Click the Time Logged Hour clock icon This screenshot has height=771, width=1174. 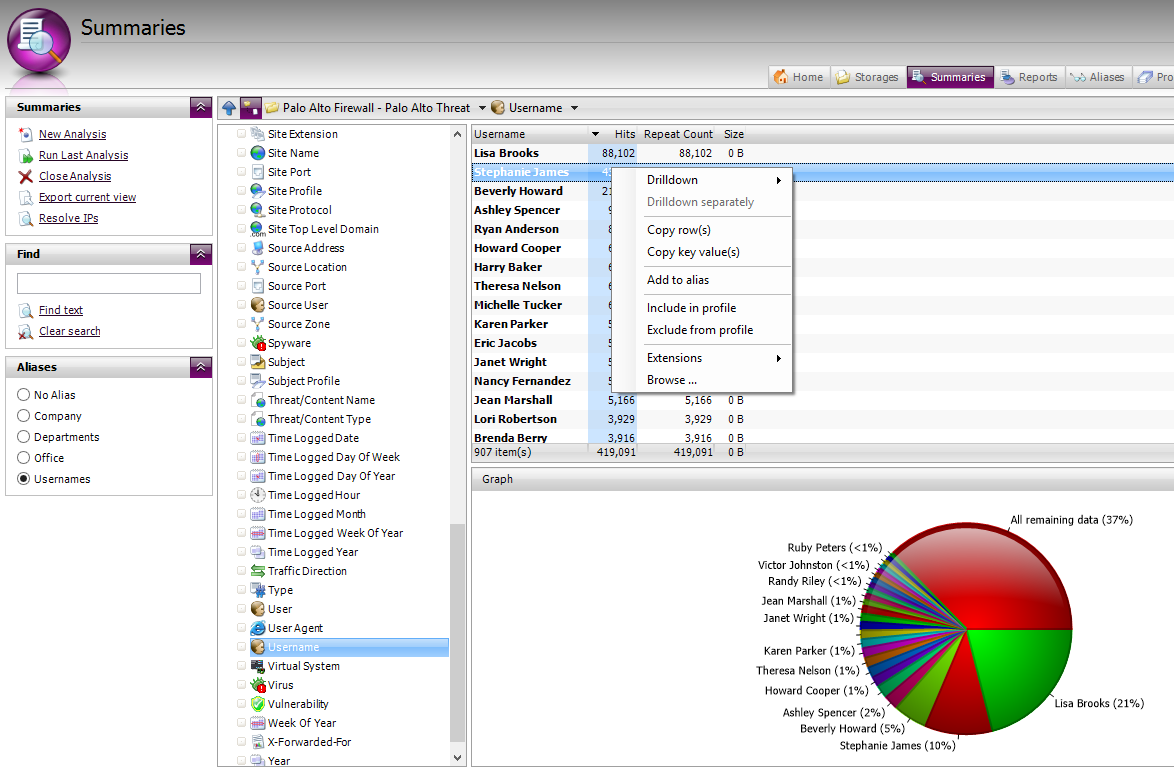[x=258, y=495]
